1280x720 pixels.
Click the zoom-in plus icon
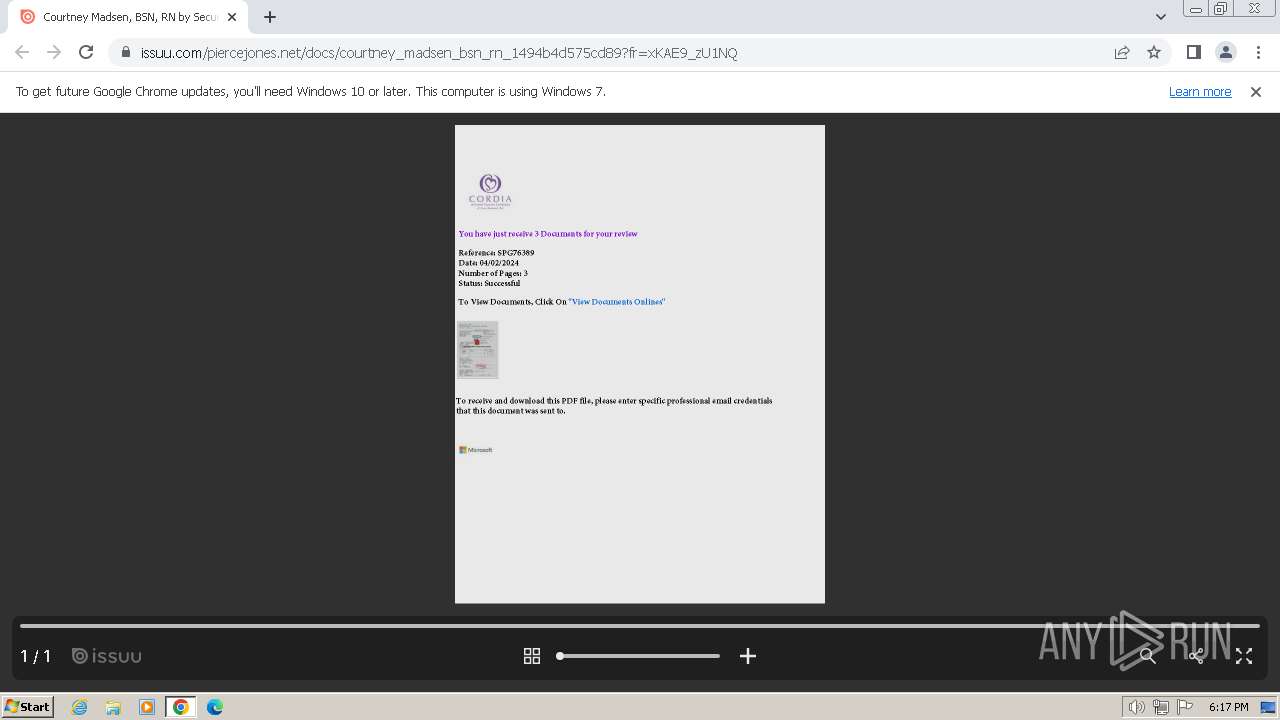[x=748, y=656]
